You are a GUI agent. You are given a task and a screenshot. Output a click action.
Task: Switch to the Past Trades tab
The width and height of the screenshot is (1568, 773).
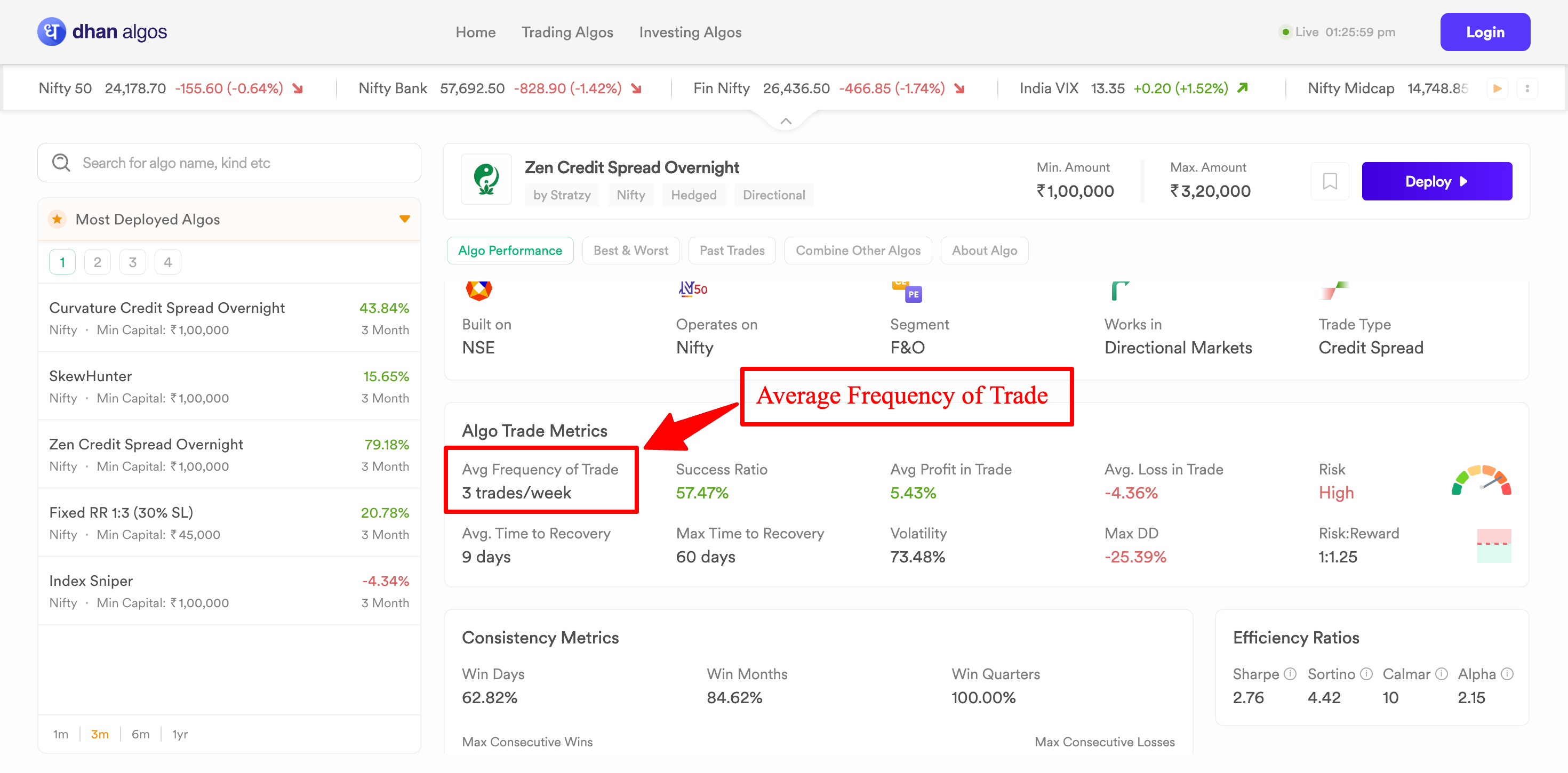coord(732,250)
